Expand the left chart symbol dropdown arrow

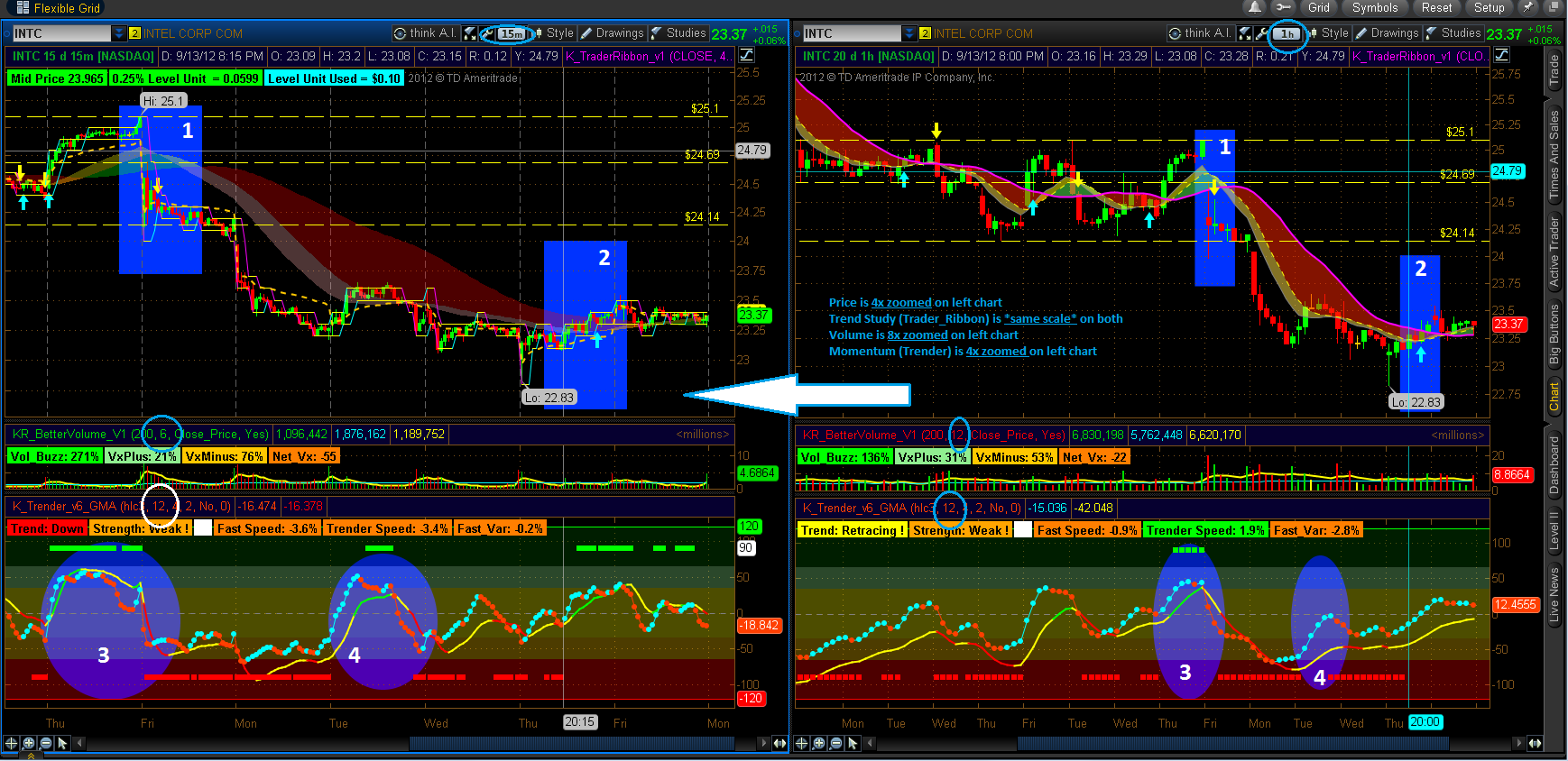[x=119, y=33]
